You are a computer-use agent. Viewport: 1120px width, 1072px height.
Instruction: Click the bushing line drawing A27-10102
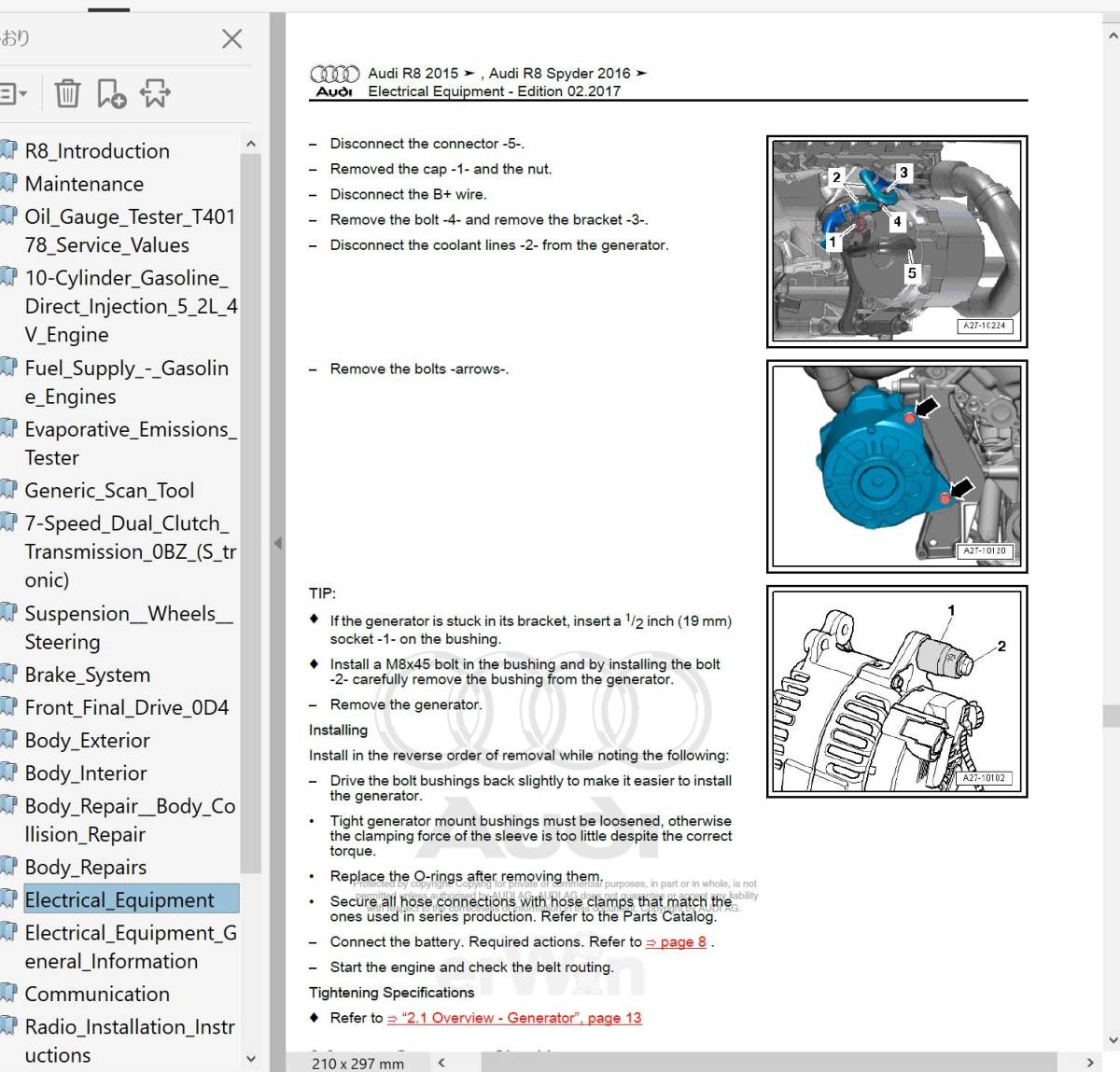(897, 691)
